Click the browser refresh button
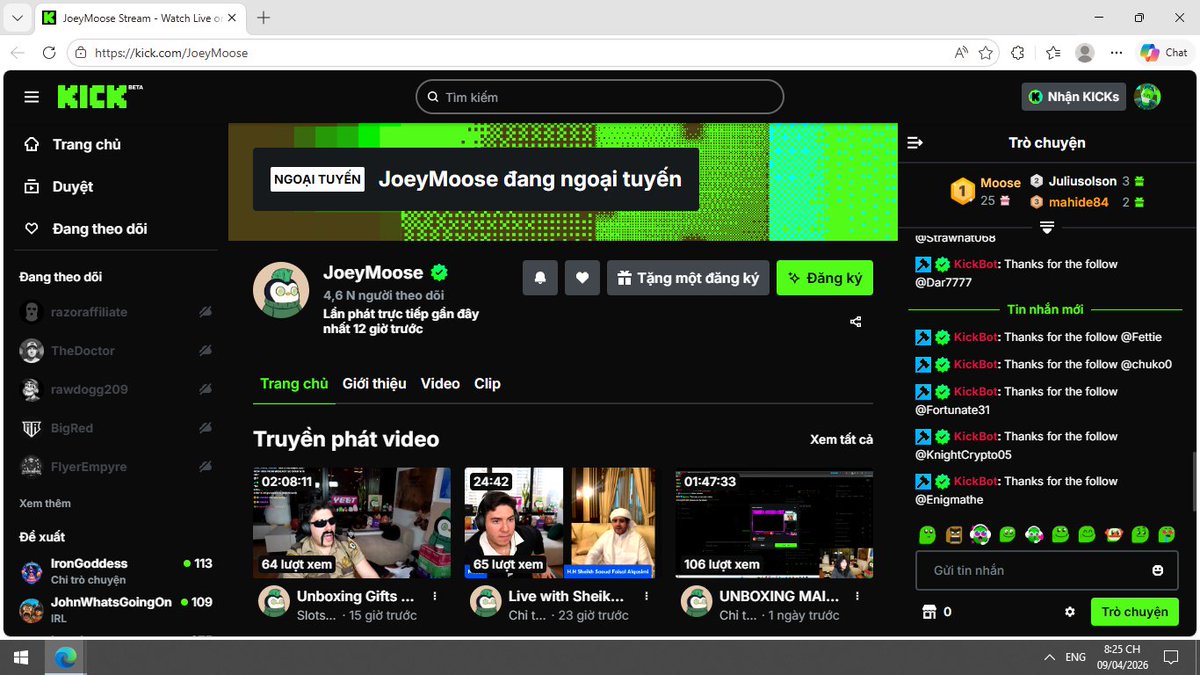The height and width of the screenshot is (675, 1200). 49,53
